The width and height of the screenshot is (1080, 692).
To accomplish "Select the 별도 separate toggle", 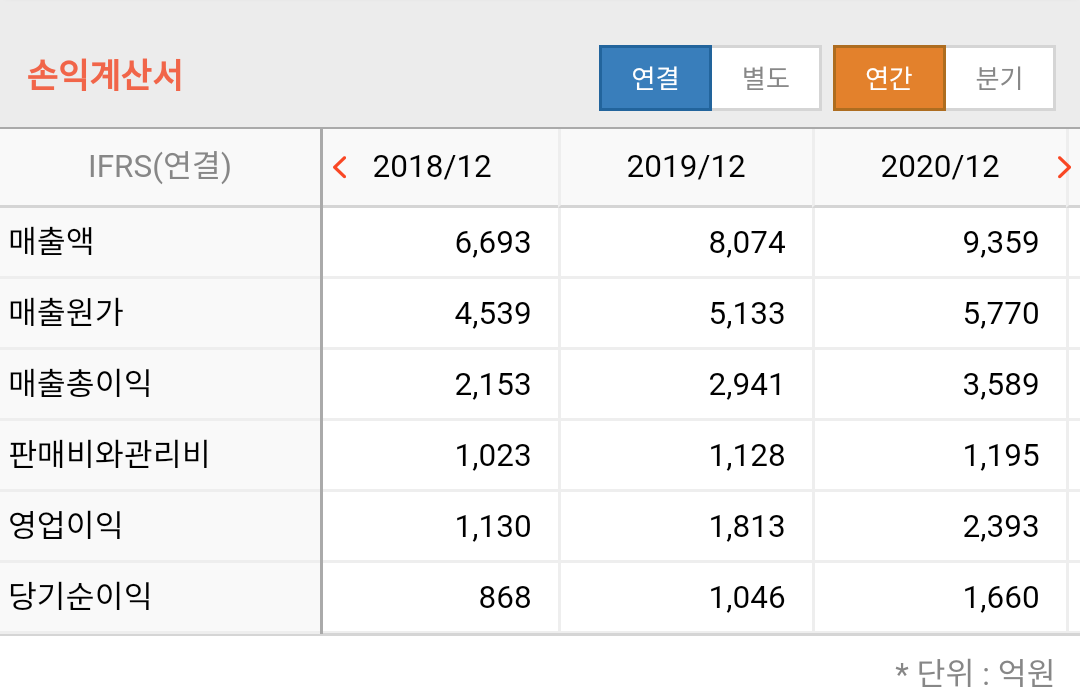I will pyautogui.click(x=766, y=78).
